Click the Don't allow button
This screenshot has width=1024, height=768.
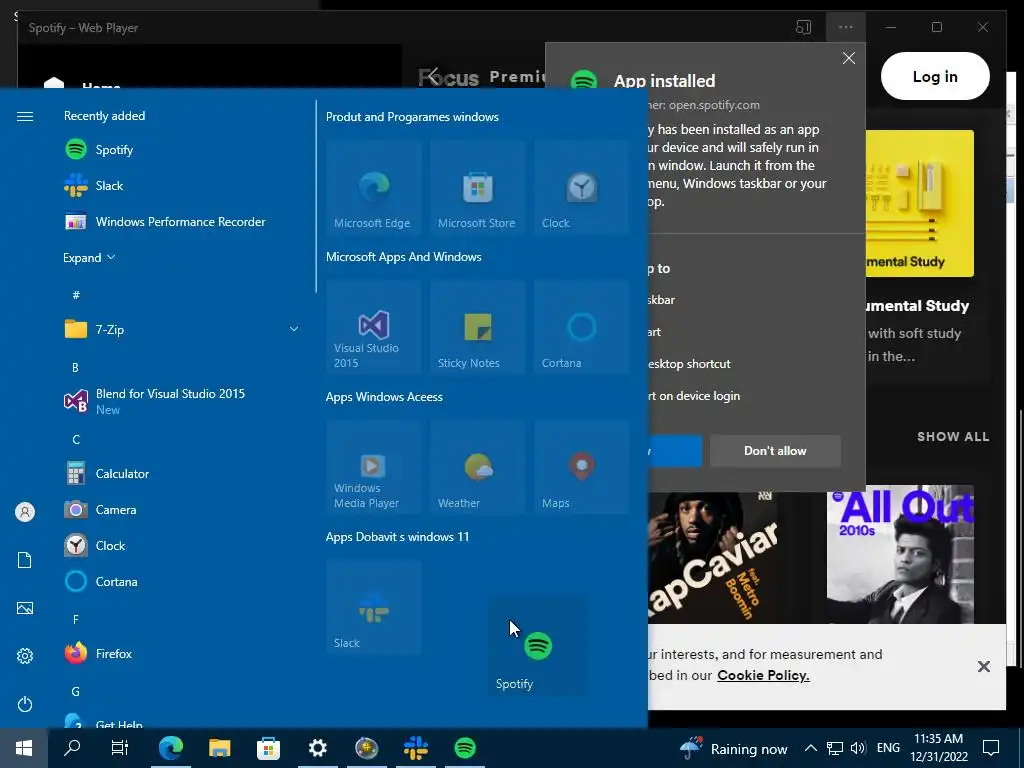point(775,451)
